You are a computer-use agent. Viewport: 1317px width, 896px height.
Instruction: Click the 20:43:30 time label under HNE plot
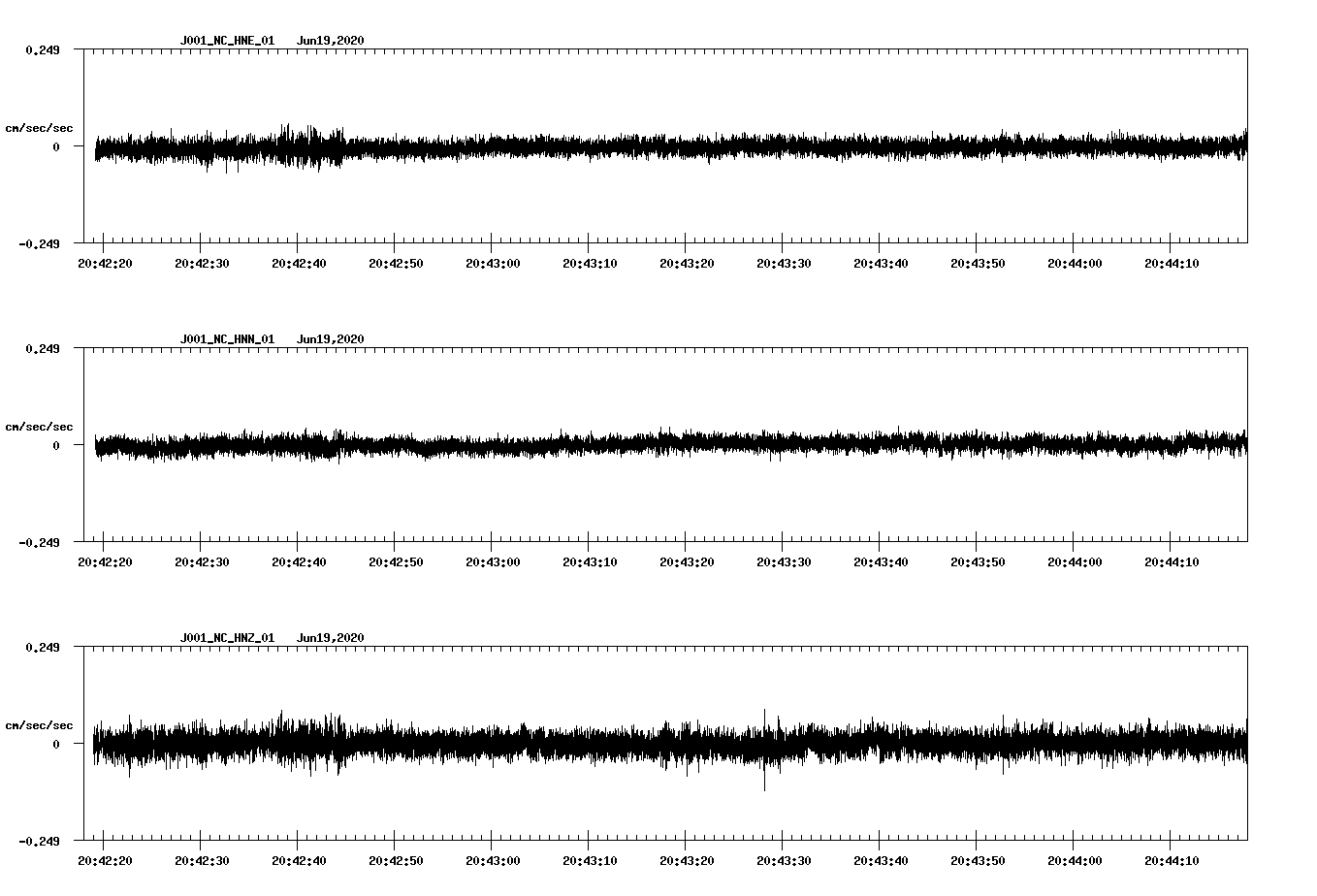[x=784, y=264]
